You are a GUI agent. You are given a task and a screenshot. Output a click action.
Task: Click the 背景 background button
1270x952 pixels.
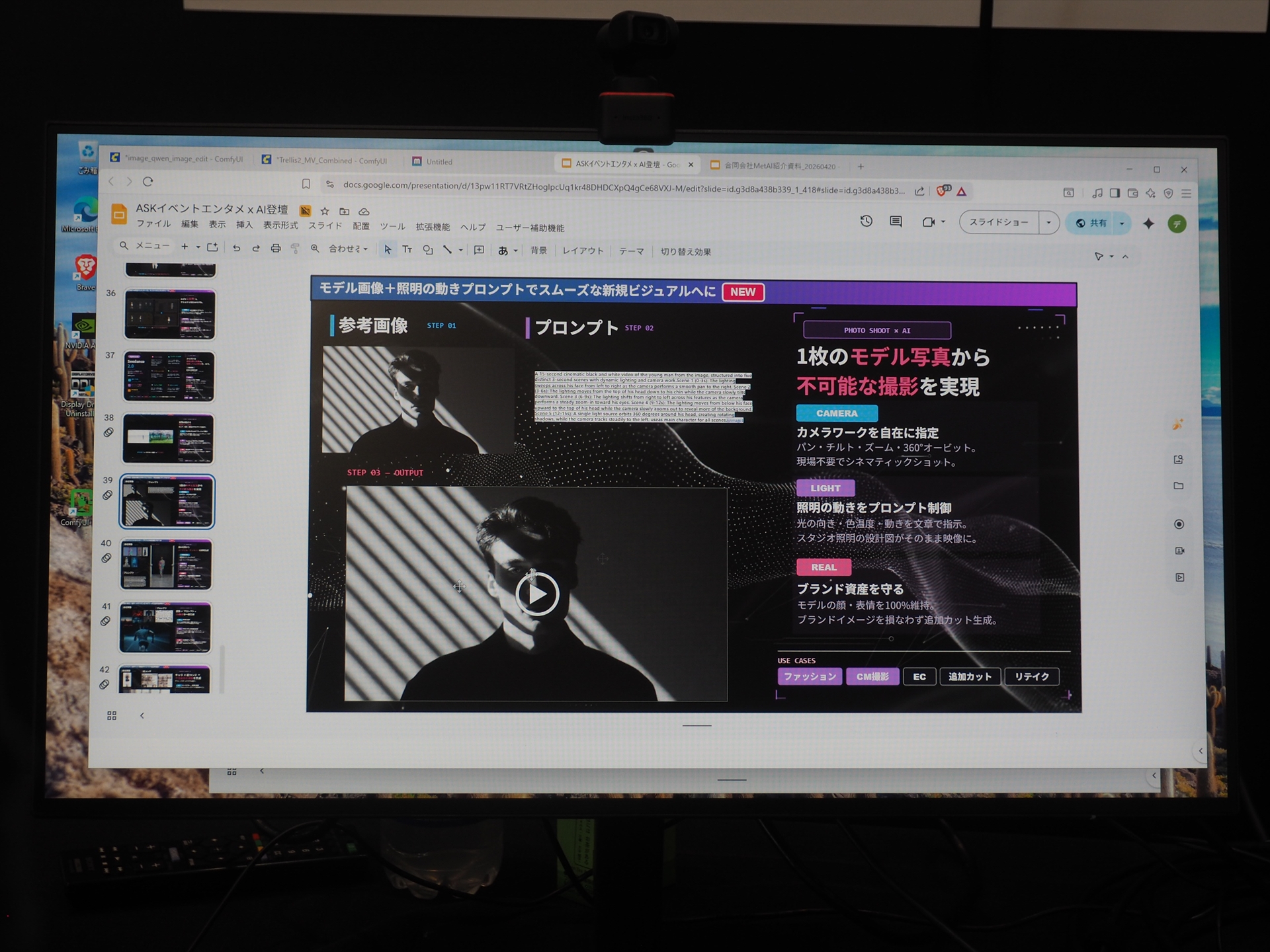538,251
